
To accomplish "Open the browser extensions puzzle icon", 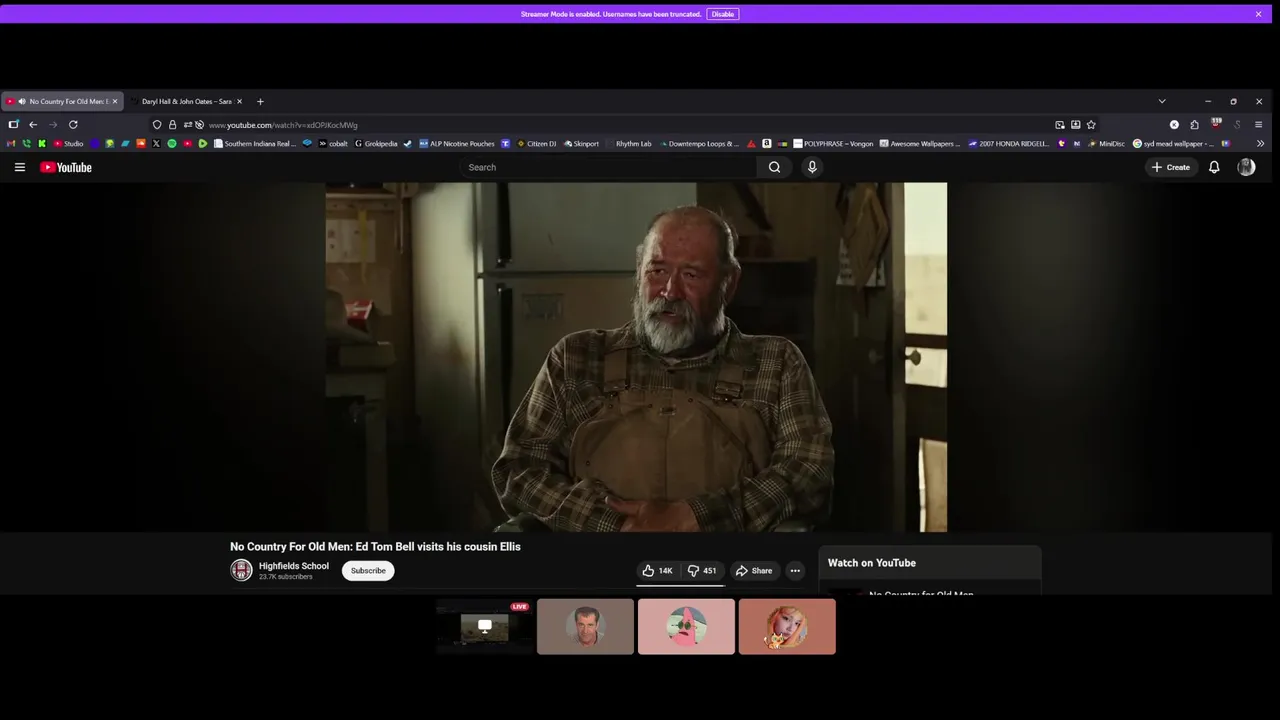I will [1194, 125].
